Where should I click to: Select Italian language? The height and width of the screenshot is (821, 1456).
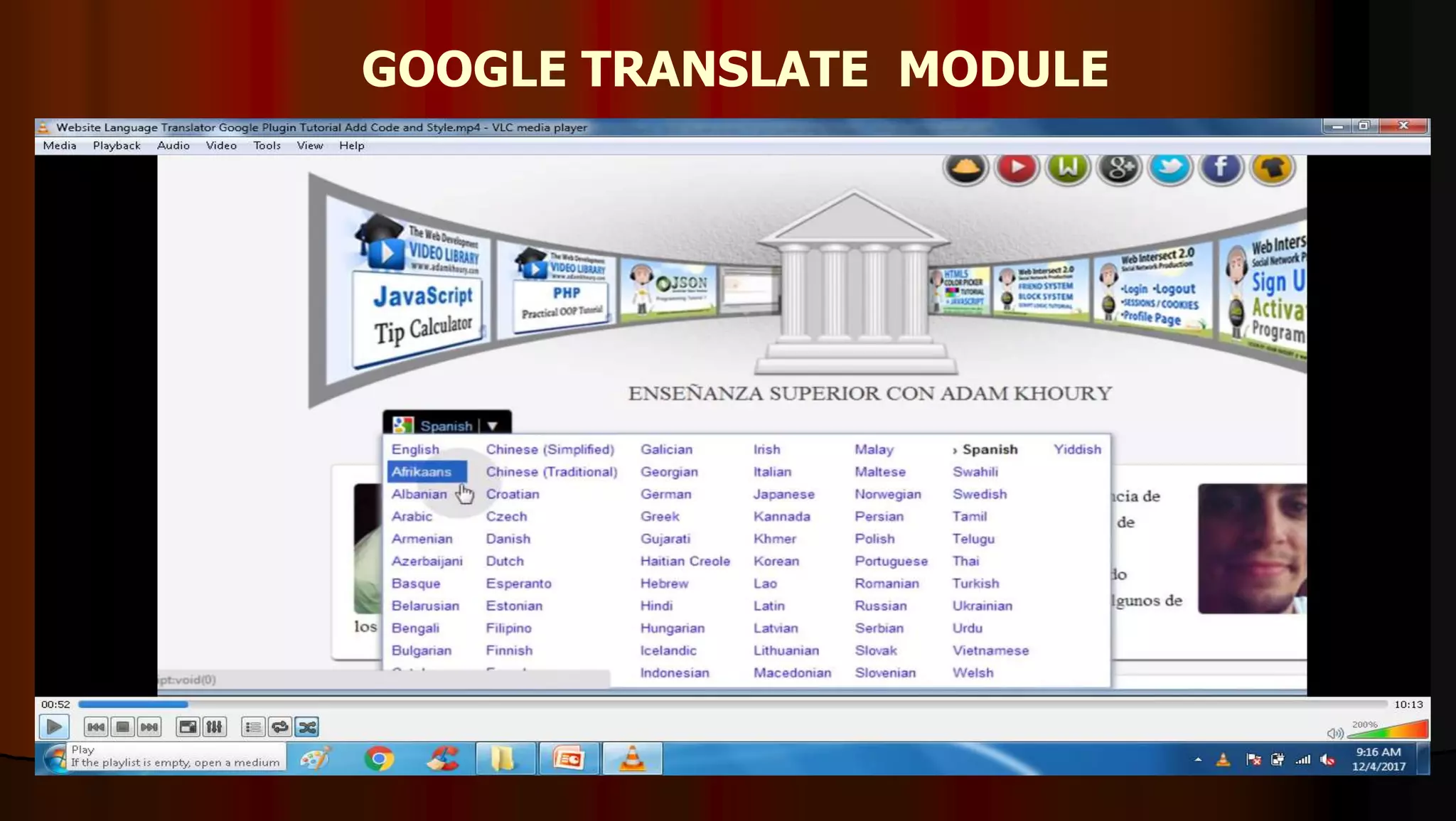tap(772, 471)
